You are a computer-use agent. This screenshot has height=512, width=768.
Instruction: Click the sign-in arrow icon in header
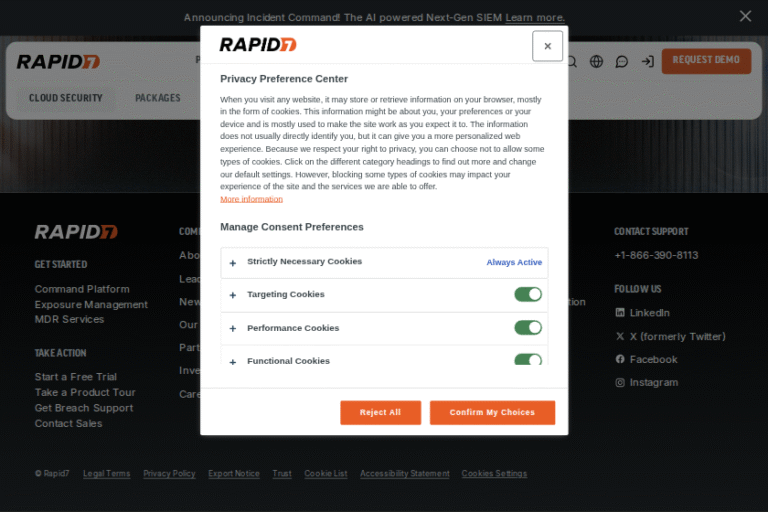647,61
